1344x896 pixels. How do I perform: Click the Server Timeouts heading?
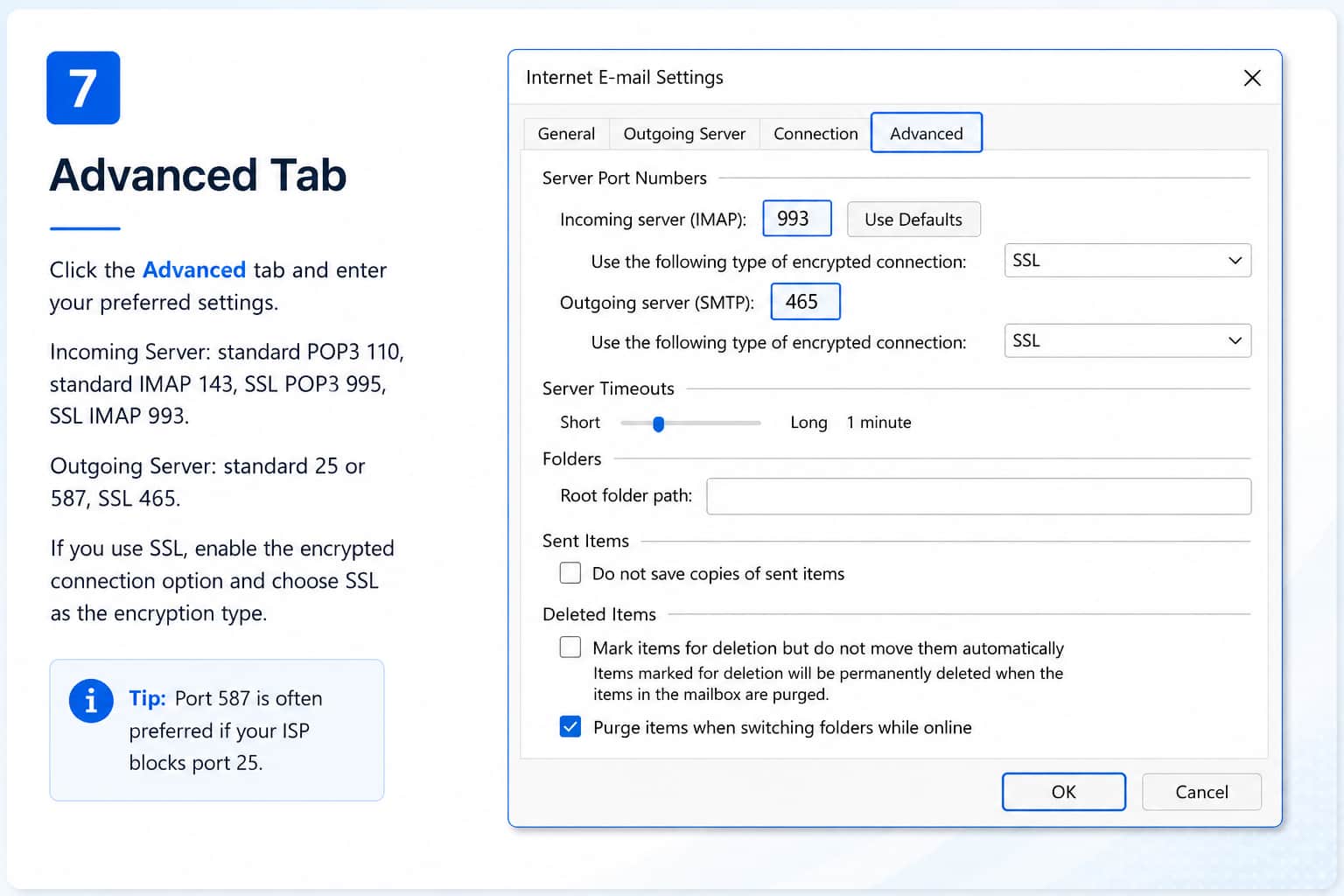608,388
